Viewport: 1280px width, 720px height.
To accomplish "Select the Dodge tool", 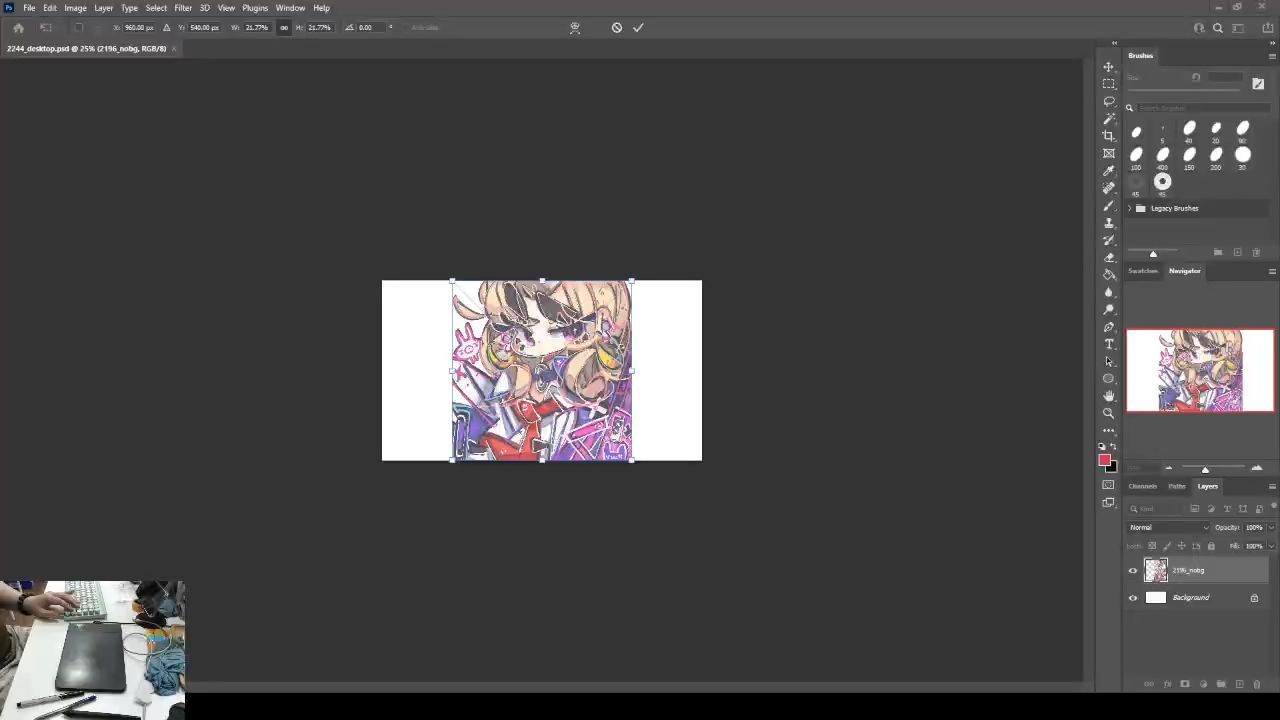I will pyautogui.click(x=1108, y=309).
